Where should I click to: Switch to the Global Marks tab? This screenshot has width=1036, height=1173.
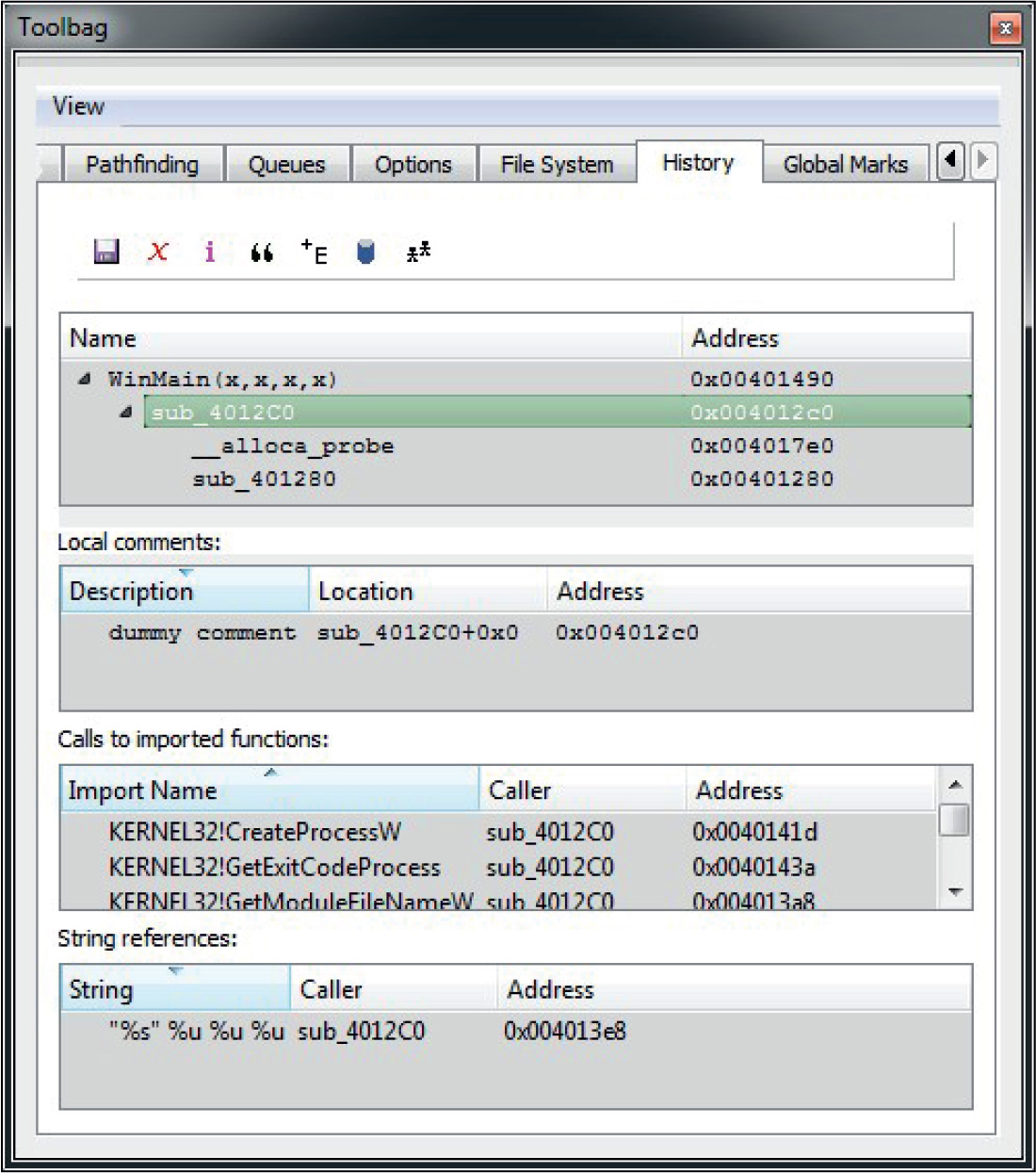(x=846, y=165)
